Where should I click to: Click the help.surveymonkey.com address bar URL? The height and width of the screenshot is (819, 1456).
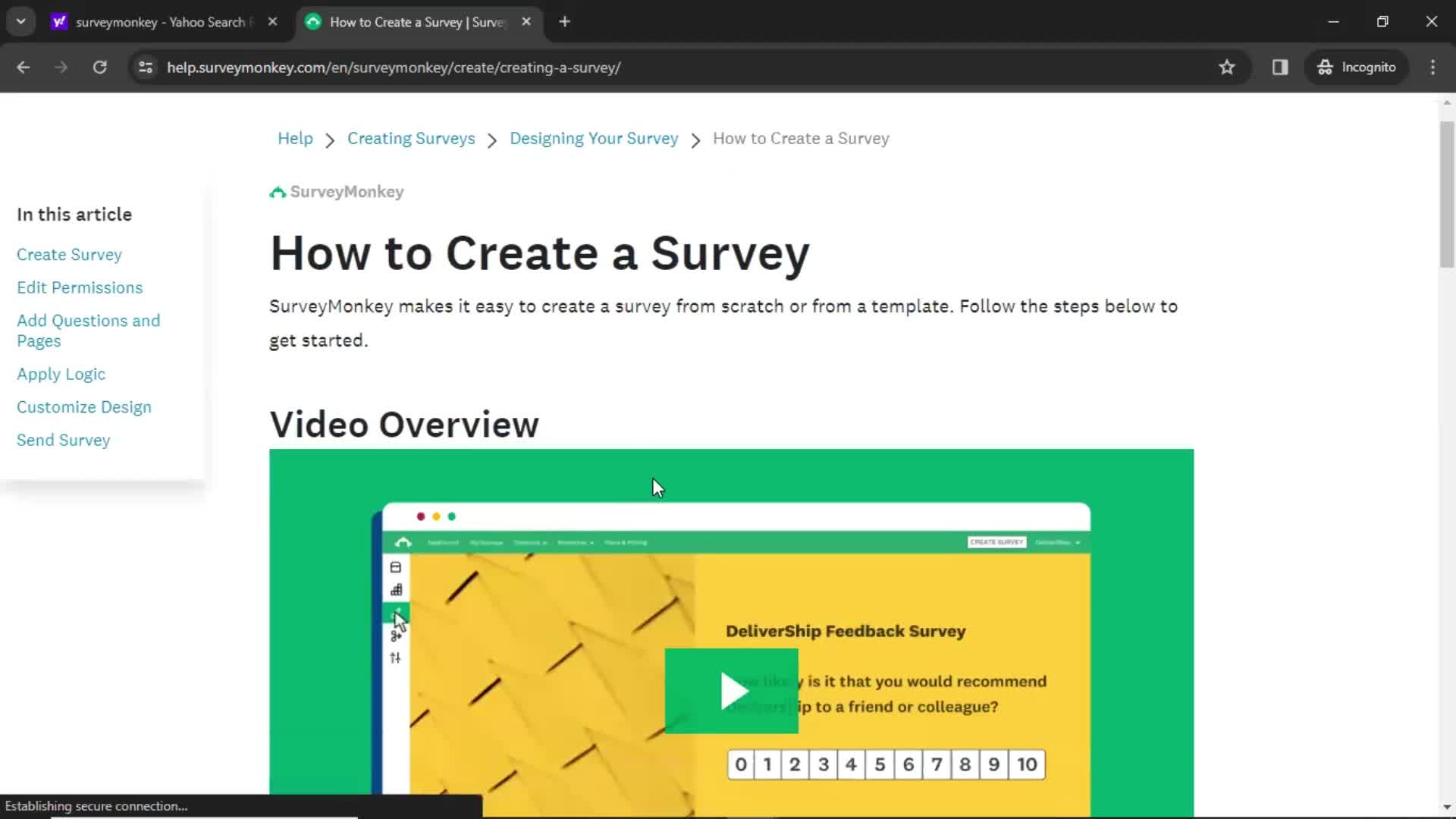pyautogui.click(x=394, y=67)
